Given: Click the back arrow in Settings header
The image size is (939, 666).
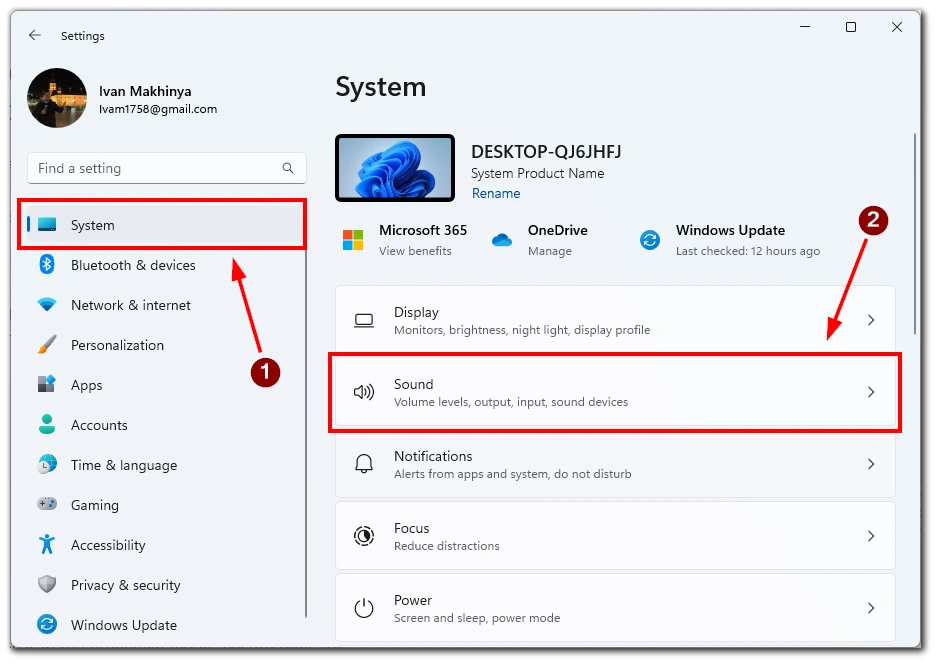Looking at the screenshot, I should (x=35, y=35).
